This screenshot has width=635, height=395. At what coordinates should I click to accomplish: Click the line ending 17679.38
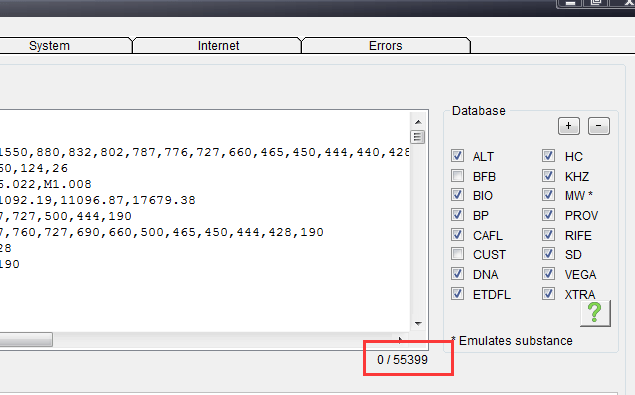pos(98,200)
